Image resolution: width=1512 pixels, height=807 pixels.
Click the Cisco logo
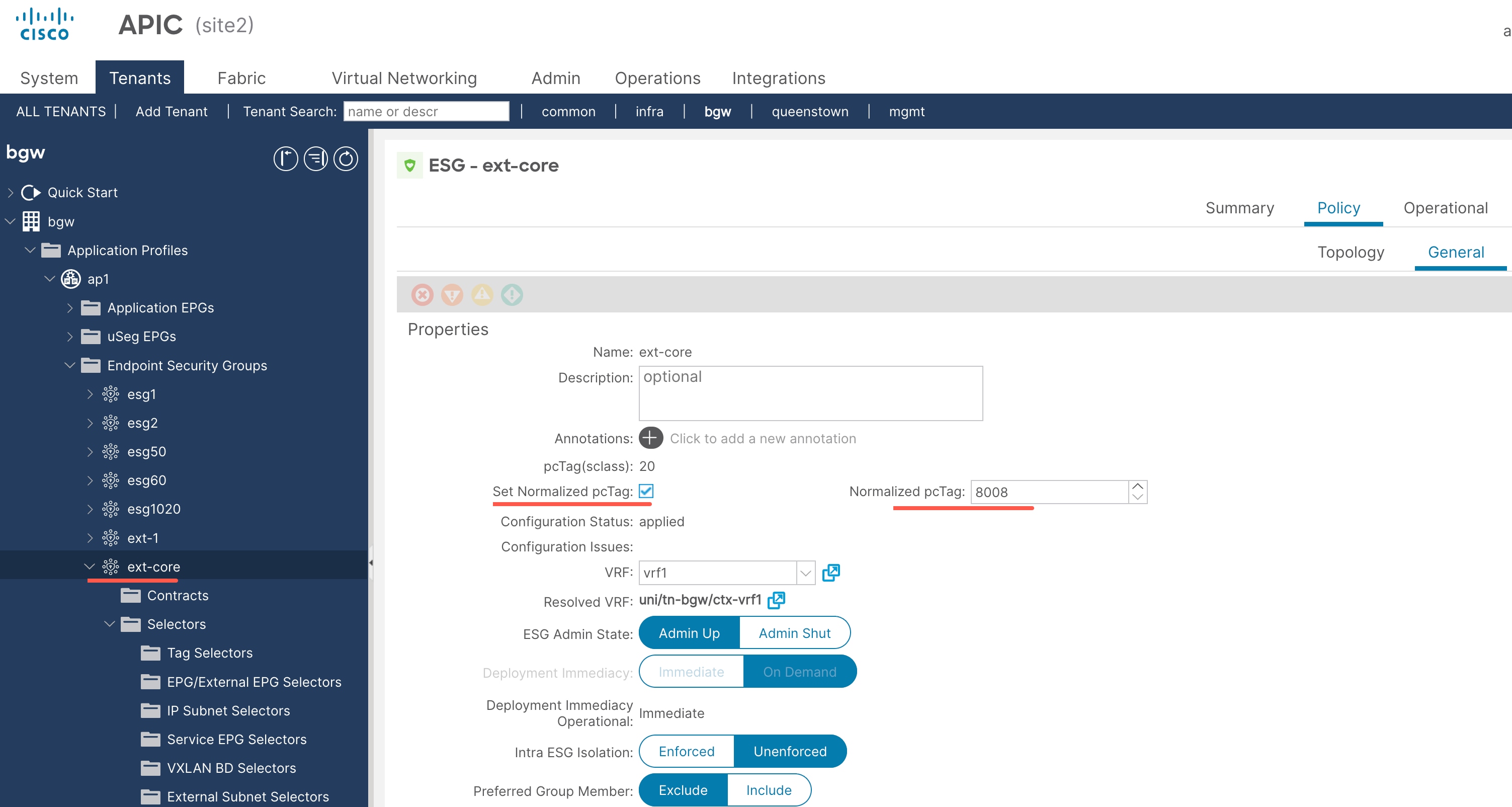tap(45, 24)
